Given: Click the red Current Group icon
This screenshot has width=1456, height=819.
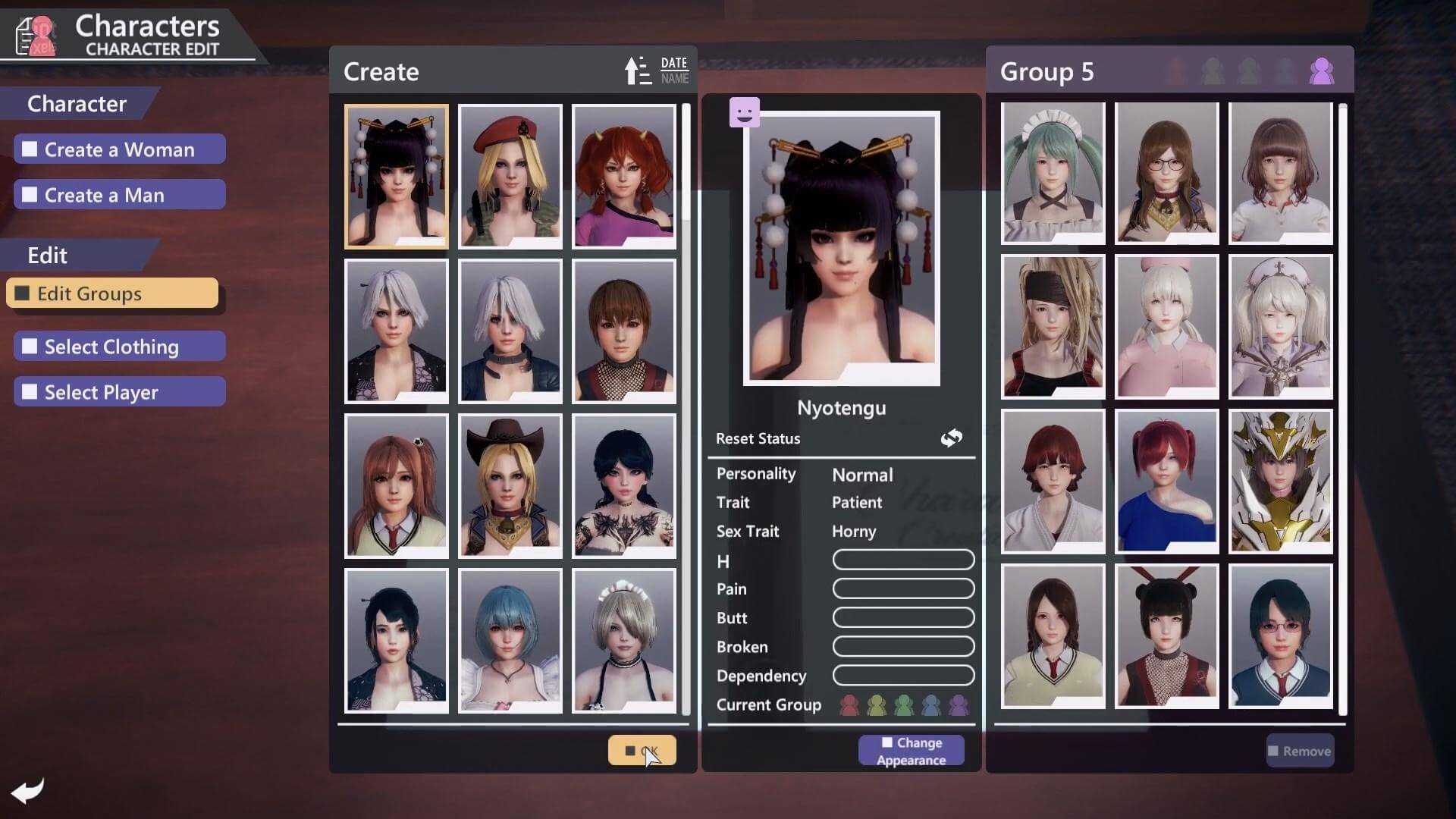Looking at the screenshot, I should pos(849,705).
